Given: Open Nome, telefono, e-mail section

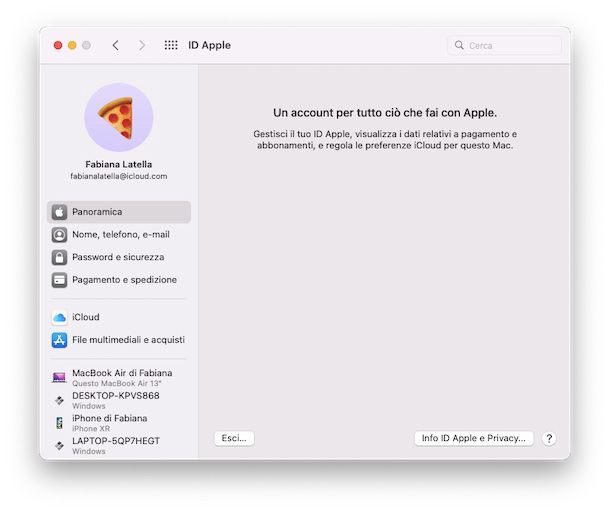Looking at the screenshot, I should 119,235.
